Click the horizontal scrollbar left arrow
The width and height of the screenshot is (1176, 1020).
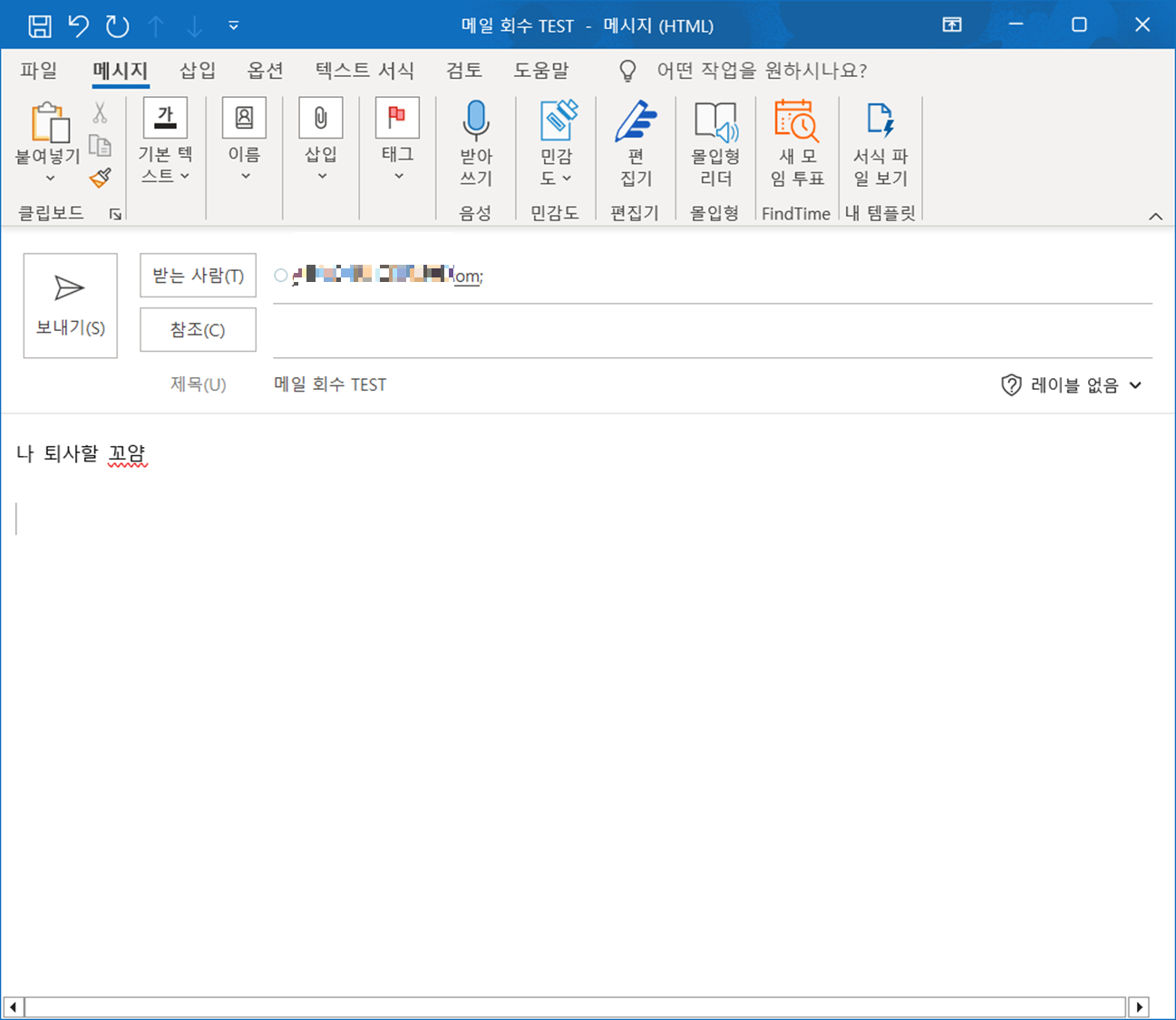[13, 1007]
